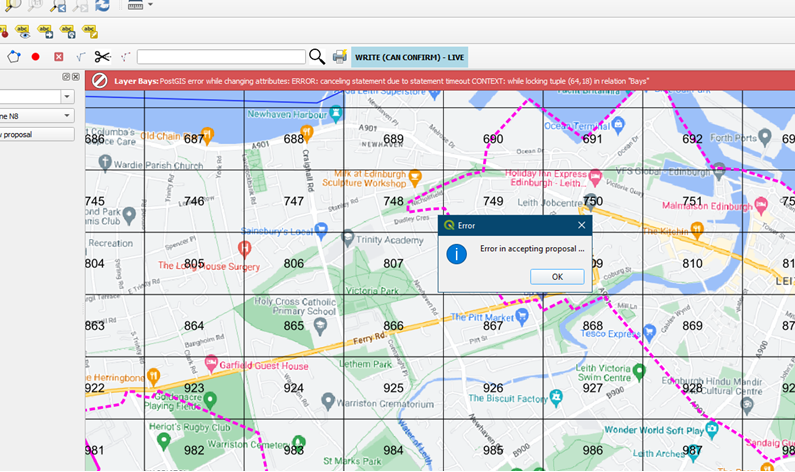Screen dimensions: 795x472
Task: Click the red X remove restriction icon
Action: [59, 57]
